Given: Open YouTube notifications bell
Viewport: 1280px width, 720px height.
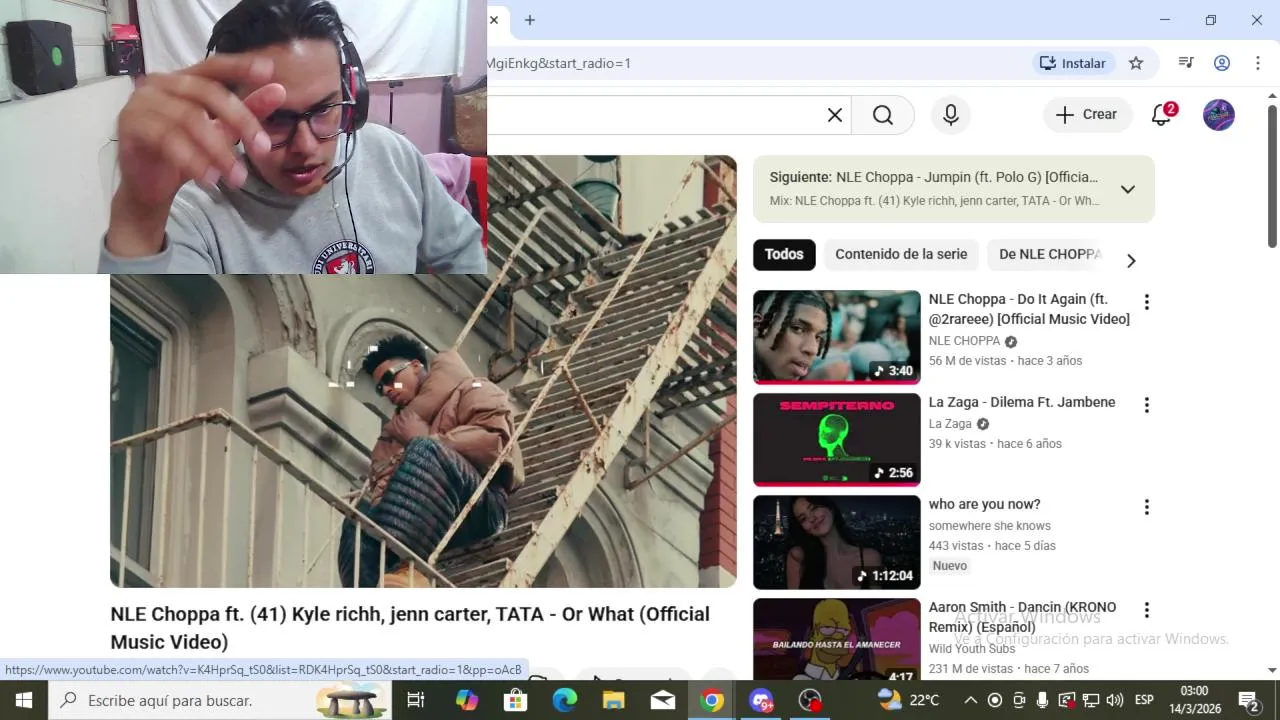Looking at the screenshot, I should pos(1162,115).
